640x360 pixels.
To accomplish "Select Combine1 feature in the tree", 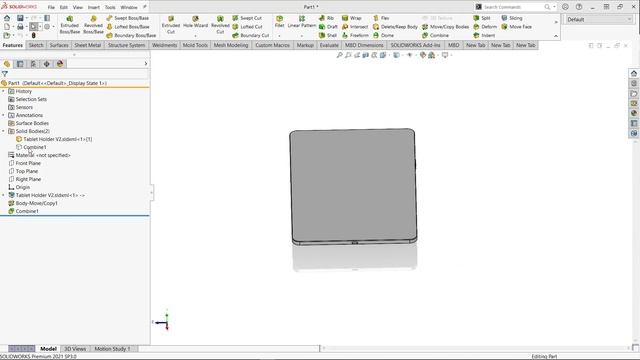I will 27,211.
